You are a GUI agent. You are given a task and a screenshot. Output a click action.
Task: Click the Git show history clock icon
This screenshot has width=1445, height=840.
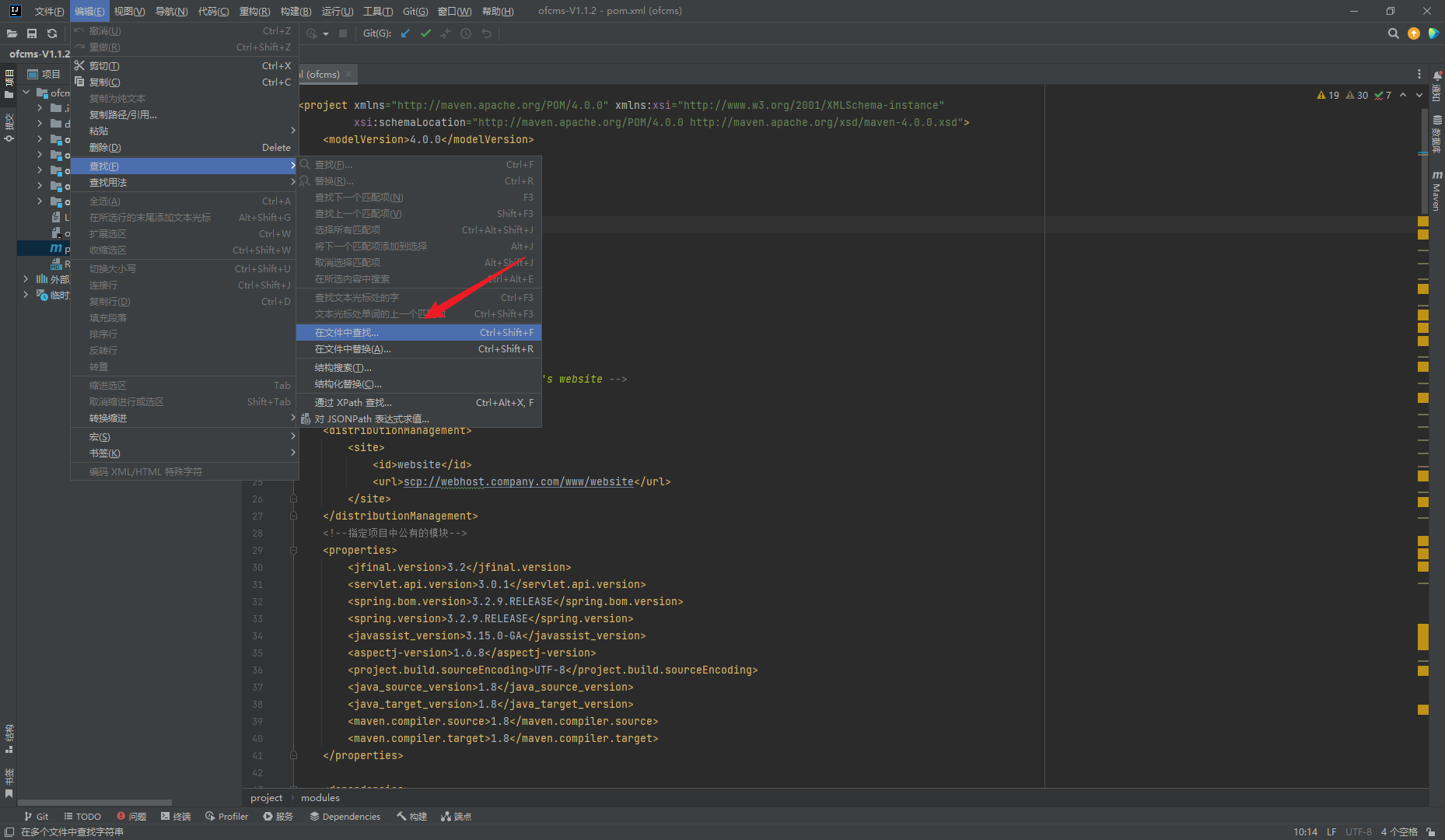click(466, 33)
